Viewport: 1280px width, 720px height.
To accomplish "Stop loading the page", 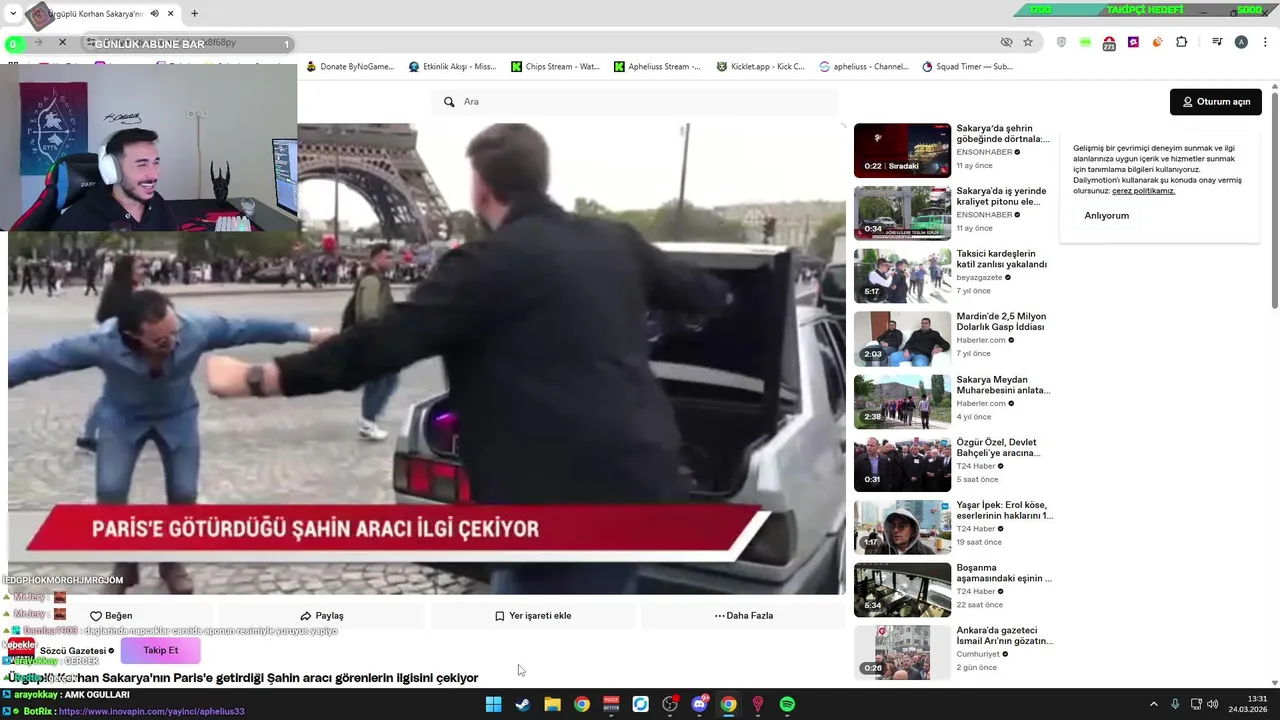I will coord(62,42).
